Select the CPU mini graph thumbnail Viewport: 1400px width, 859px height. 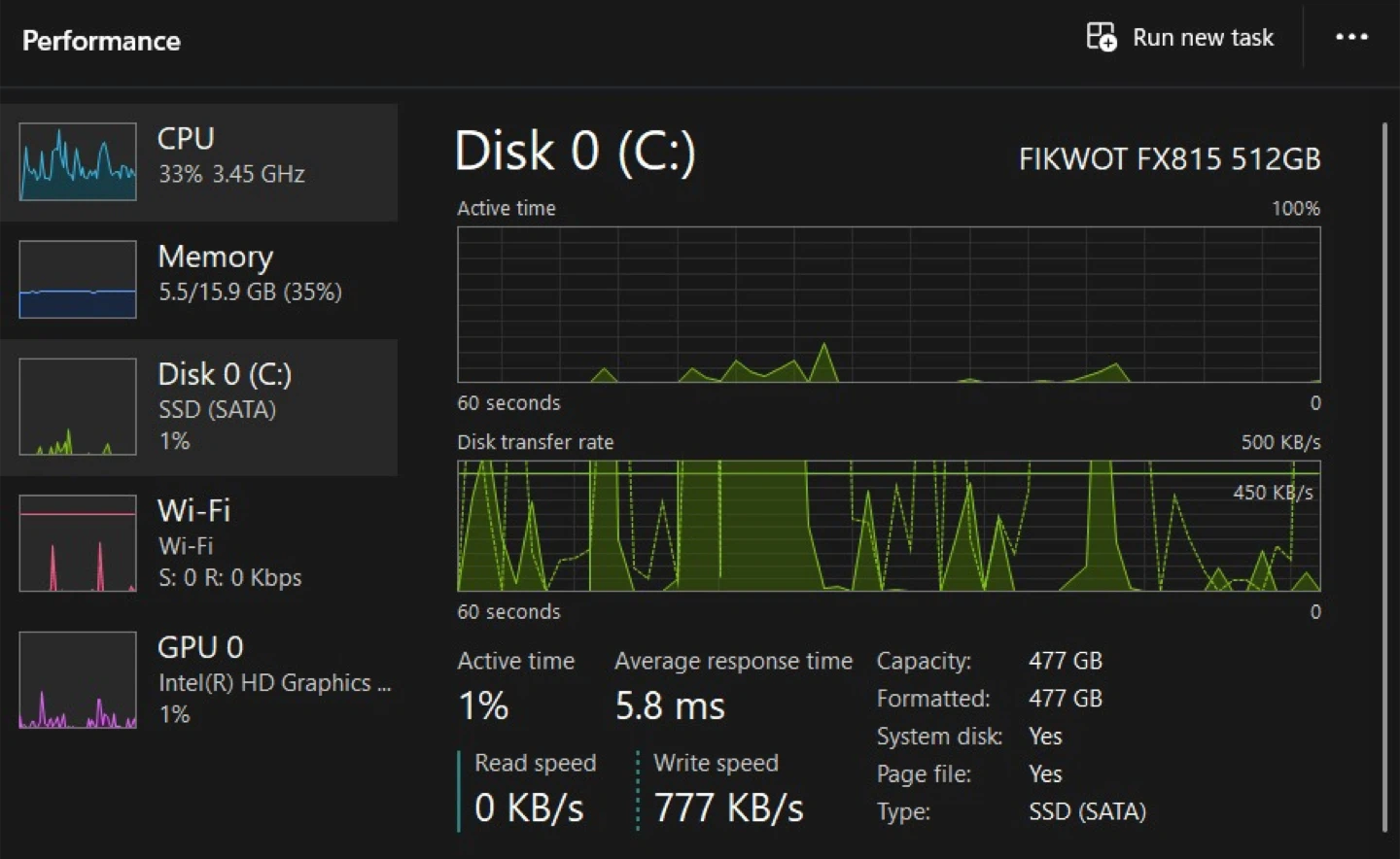(x=78, y=161)
